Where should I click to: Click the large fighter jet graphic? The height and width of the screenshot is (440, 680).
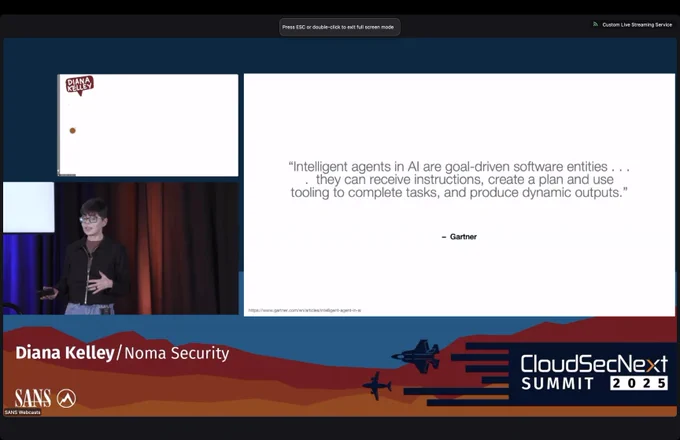[x=416, y=355]
